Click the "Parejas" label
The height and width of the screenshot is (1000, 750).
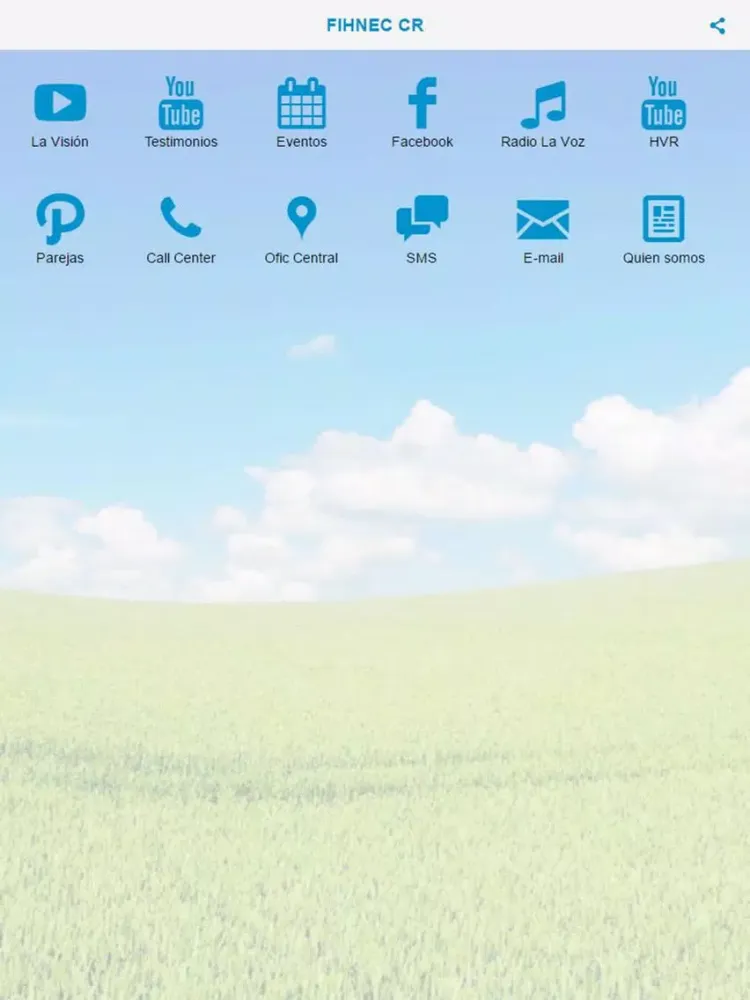tap(60, 258)
